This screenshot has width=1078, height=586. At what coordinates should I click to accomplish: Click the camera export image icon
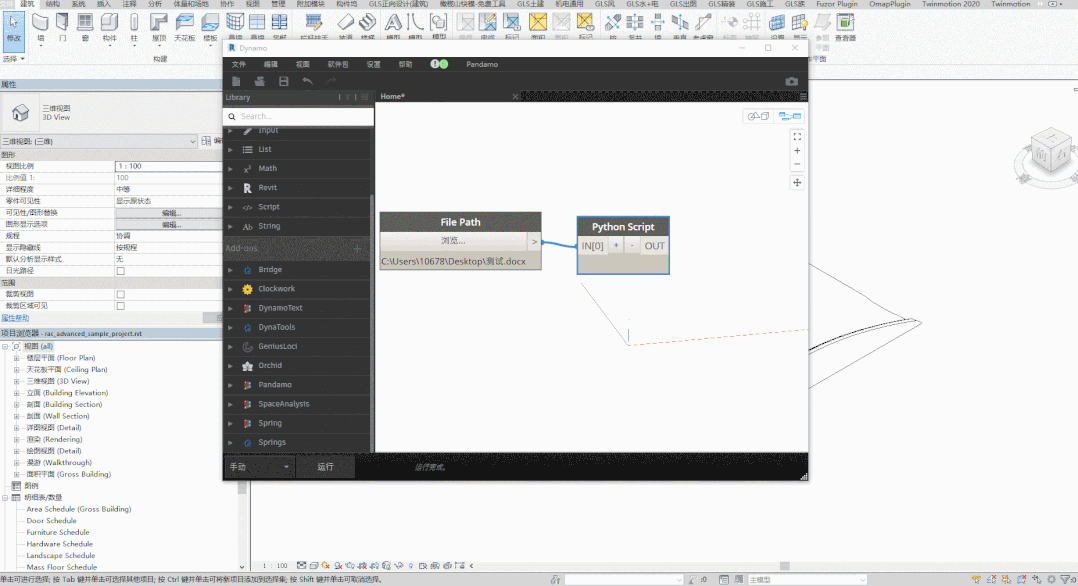click(791, 81)
